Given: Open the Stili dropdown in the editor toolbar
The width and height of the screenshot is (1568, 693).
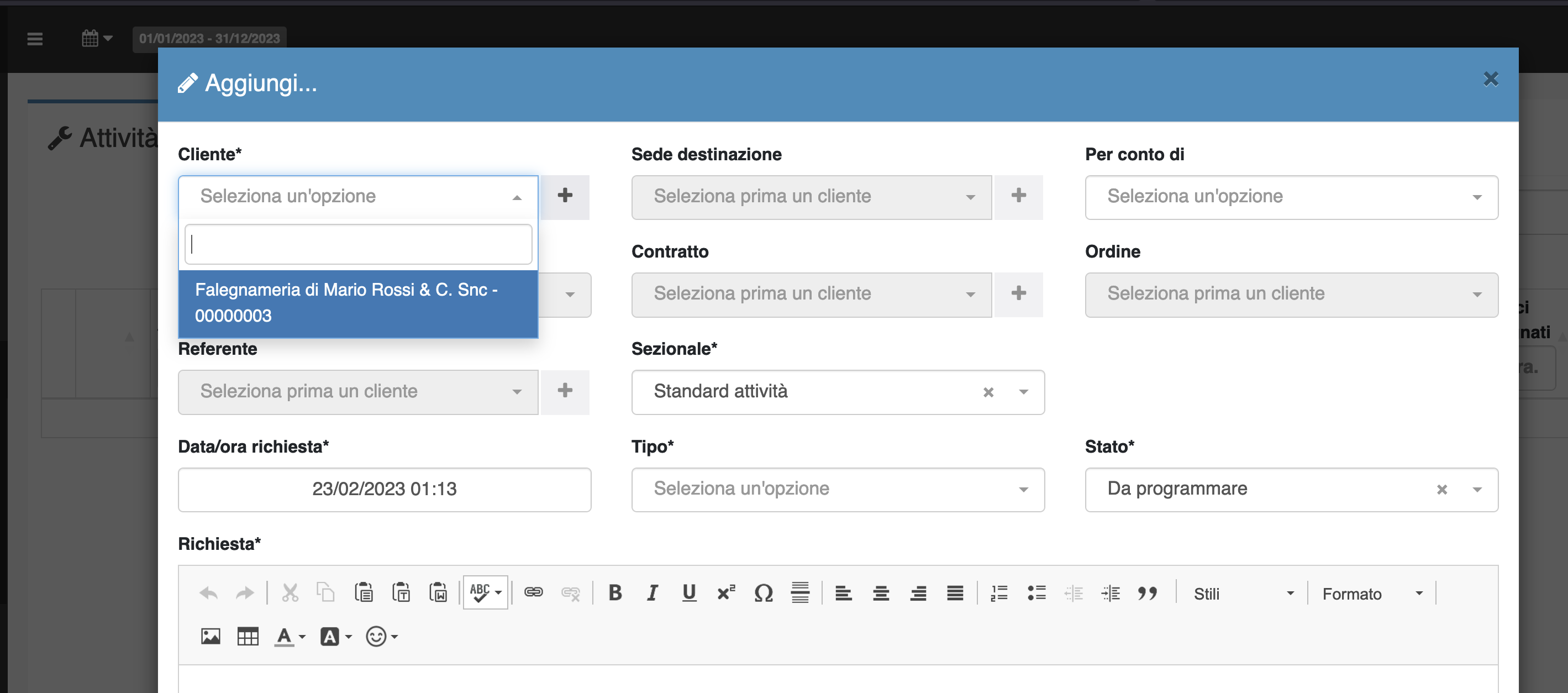Looking at the screenshot, I should 1241,593.
